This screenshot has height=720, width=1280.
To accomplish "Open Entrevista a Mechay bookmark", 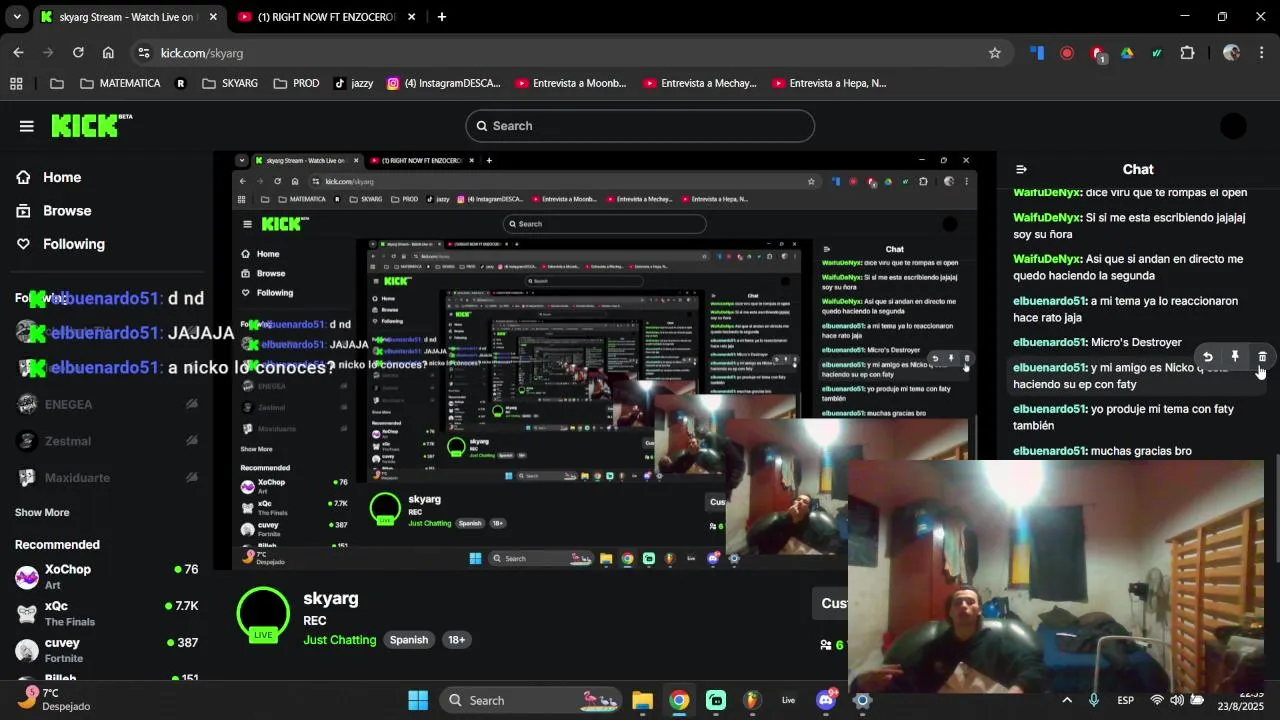I will (x=699, y=83).
